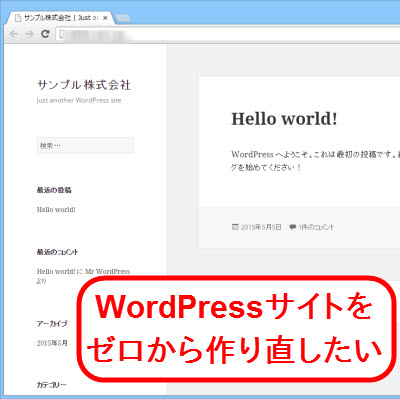Click the page icon in address bar

61,34
